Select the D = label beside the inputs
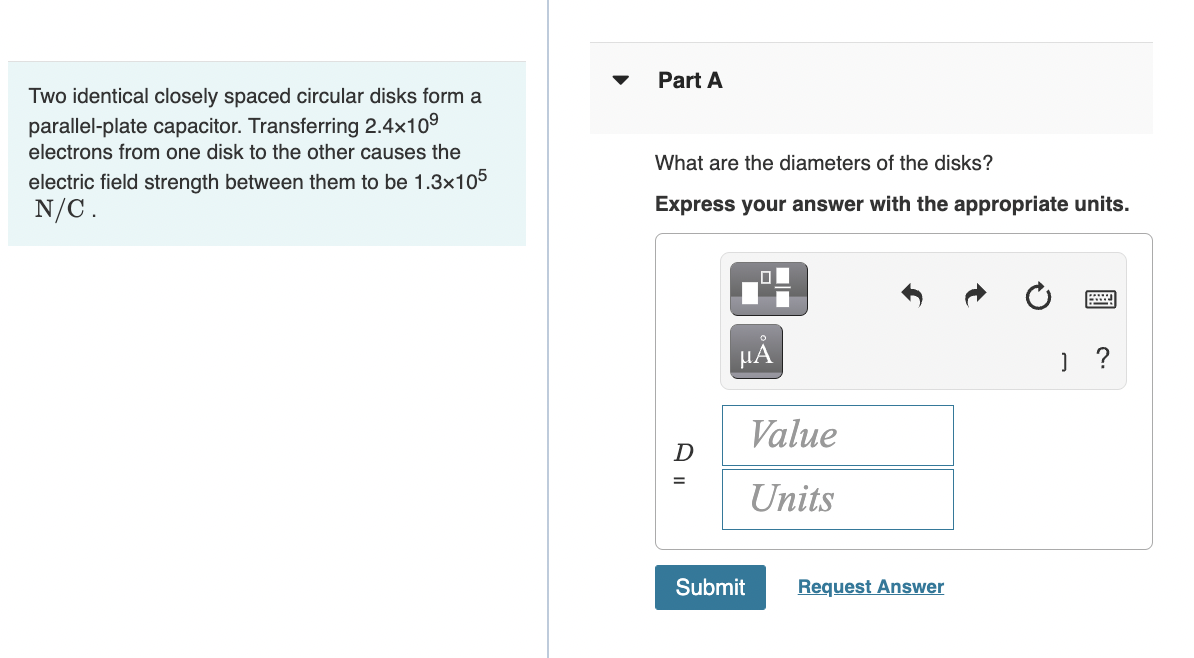1194x658 pixels. pos(681,465)
